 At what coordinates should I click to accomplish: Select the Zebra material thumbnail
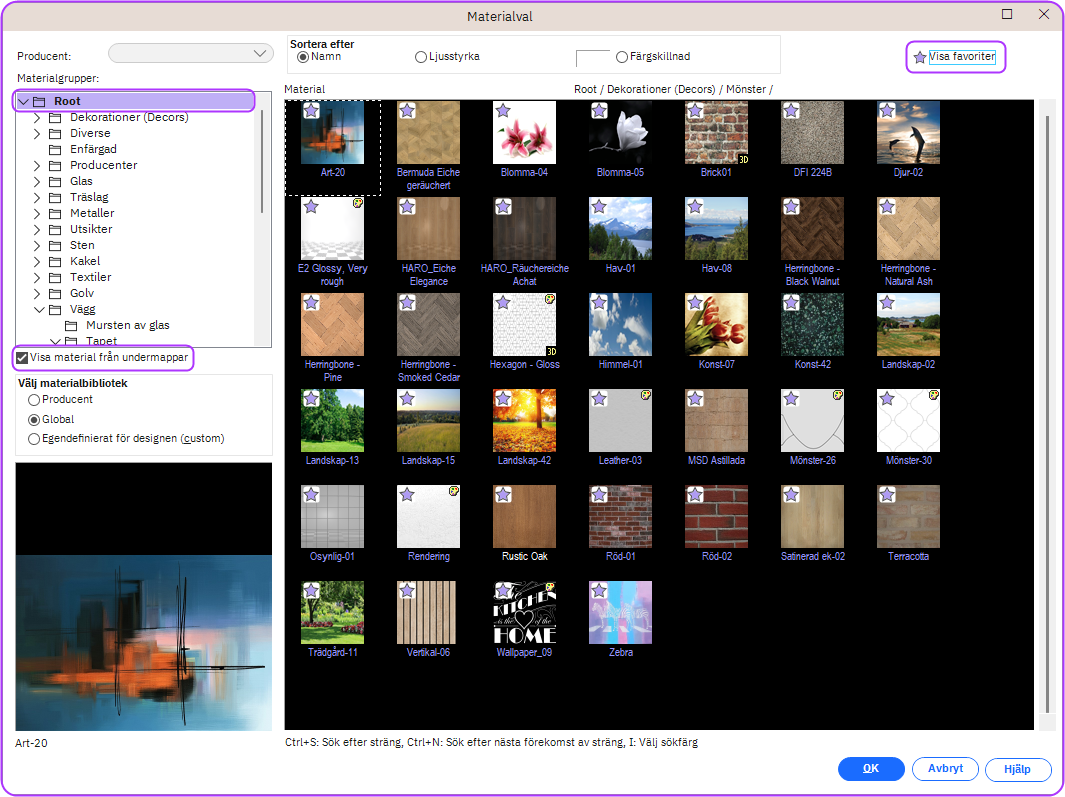[x=620, y=612]
